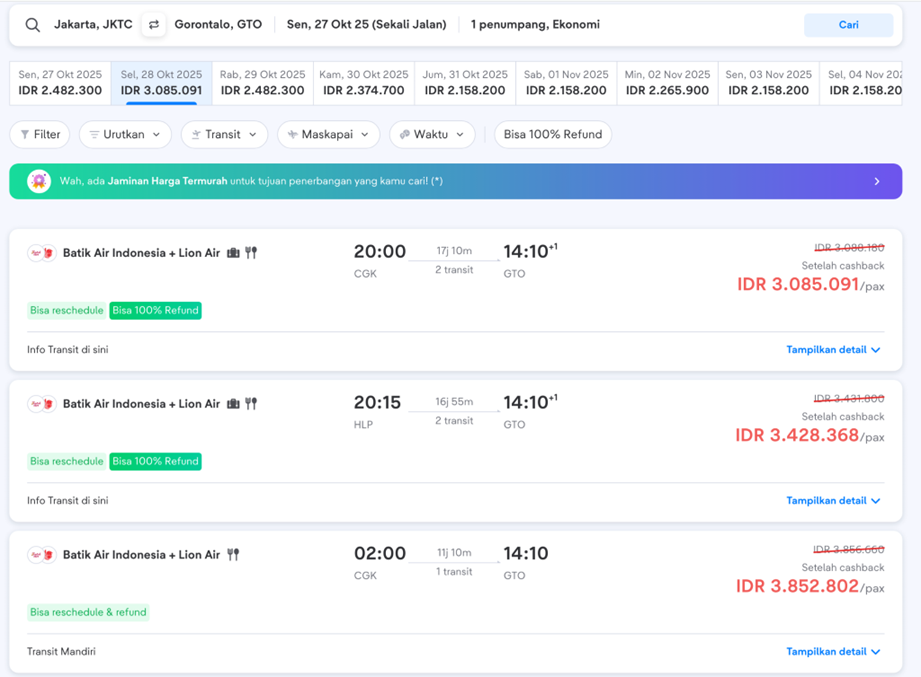Select the Sen, 27 Okt 2025 date tab
921x677 pixels.
coord(60,83)
